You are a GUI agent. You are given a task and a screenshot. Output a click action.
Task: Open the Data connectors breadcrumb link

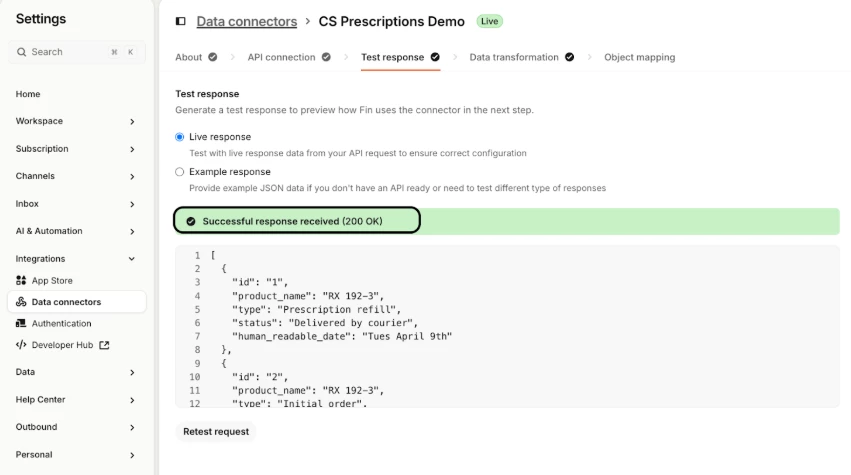(x=246, y=21)
